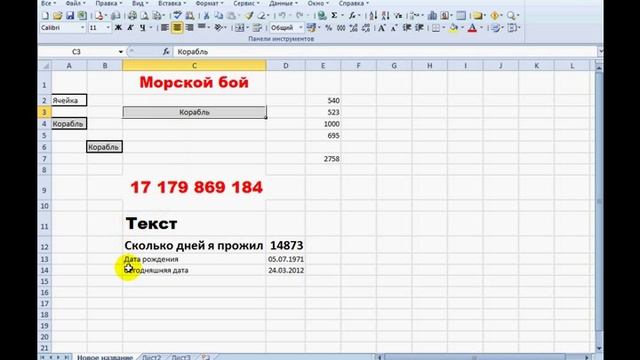
Task: Open the zoom magnifier icon
Action: pos(511,16)
